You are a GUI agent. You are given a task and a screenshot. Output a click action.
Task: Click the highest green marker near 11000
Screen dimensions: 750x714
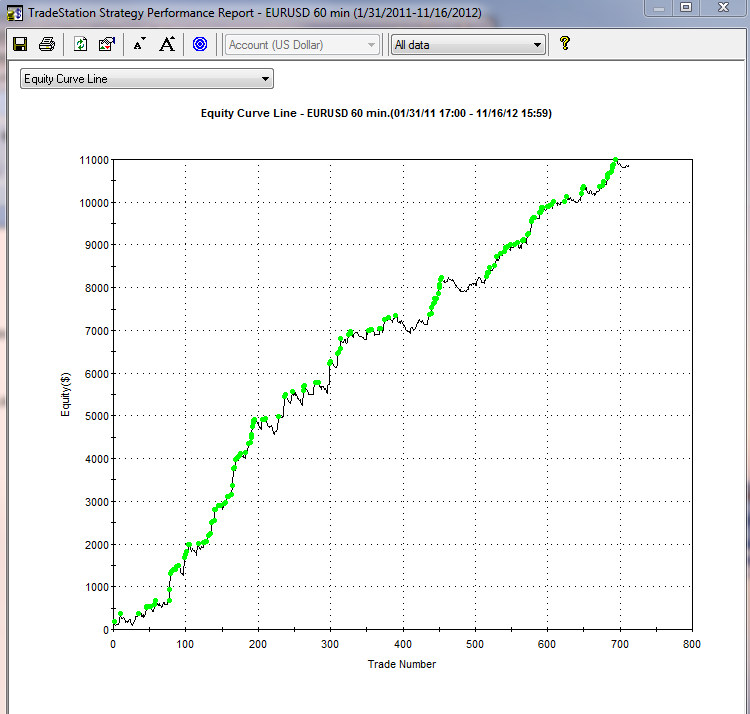615,161
